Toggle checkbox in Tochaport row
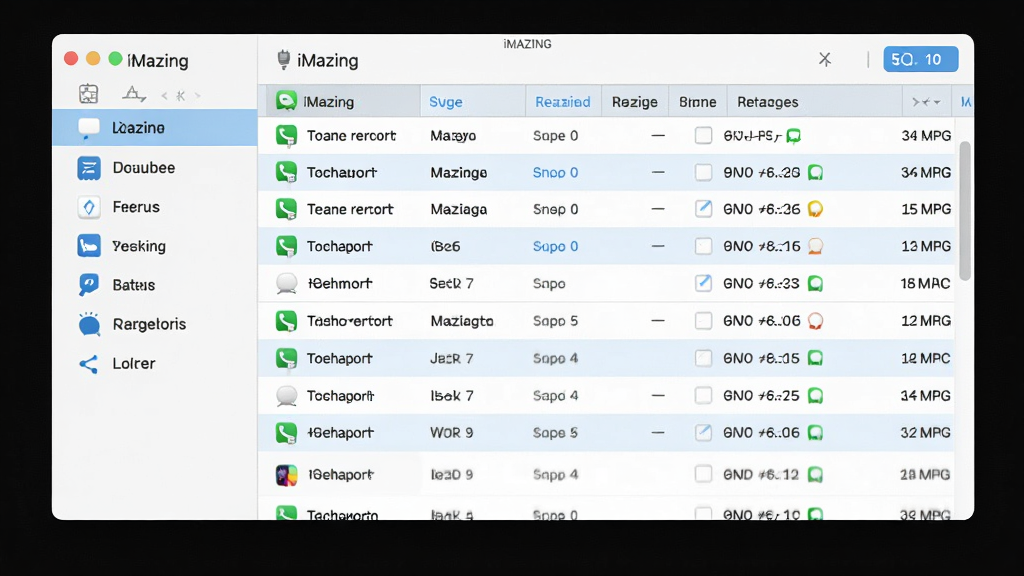The image size is (1024, 576). click(x=703, y=246)
